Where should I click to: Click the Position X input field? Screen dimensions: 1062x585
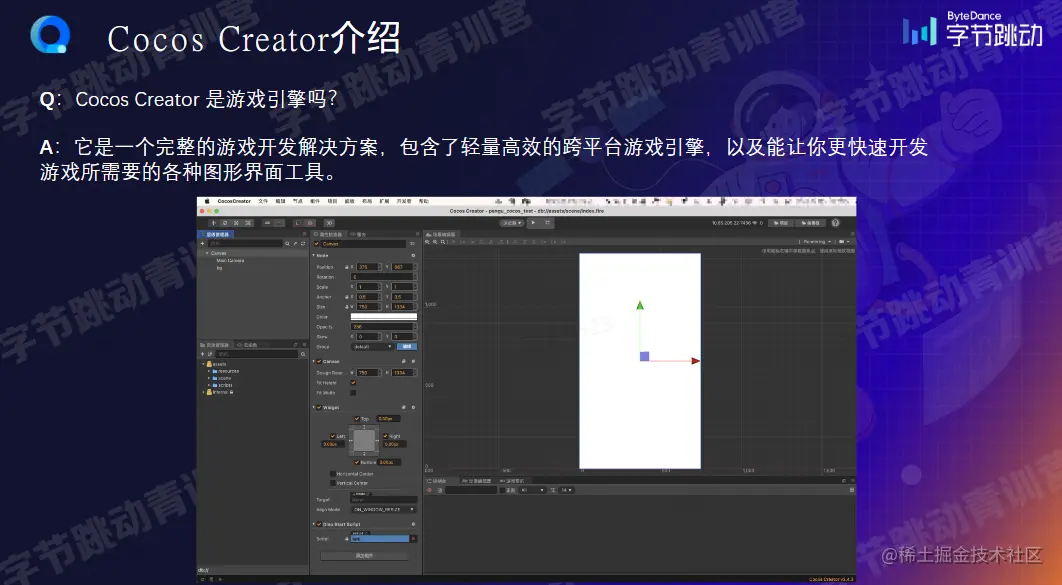367,267
